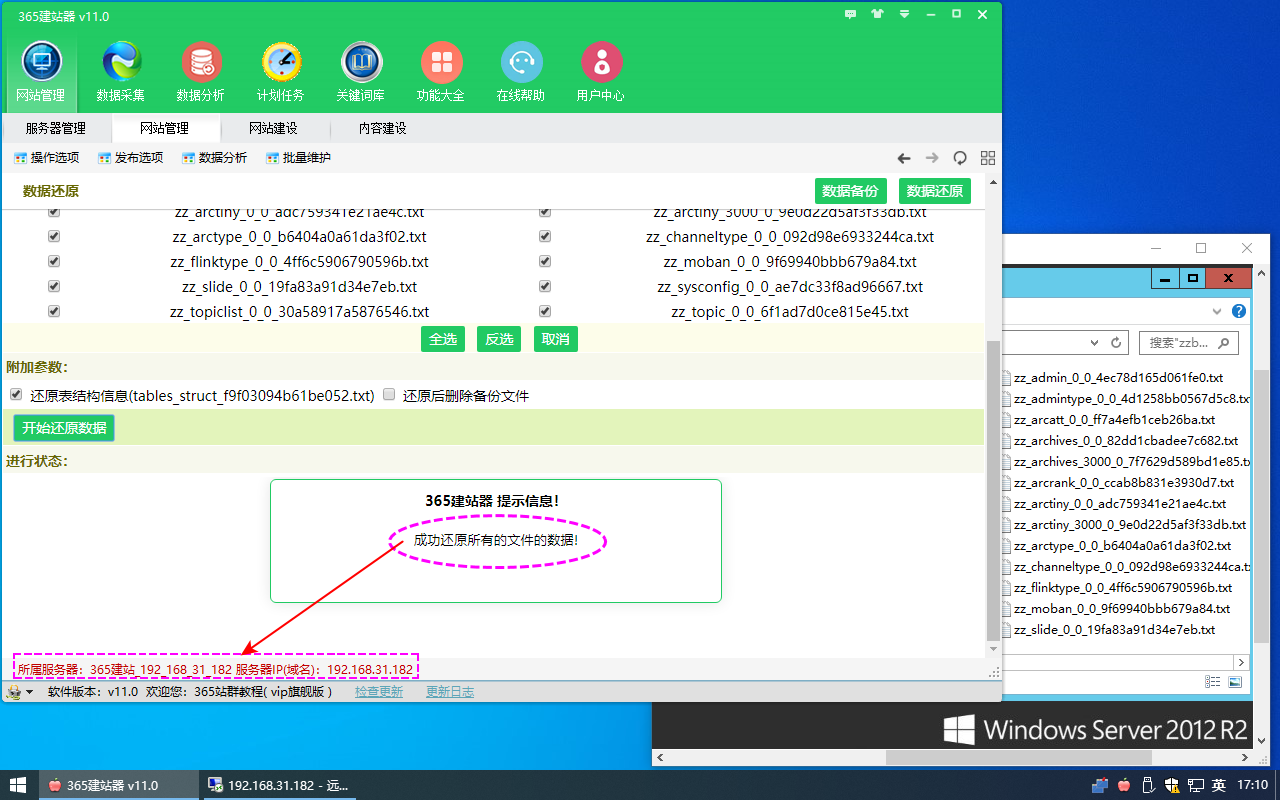This screenshot has height=800, width=1280.
Task: Click the four-squares grid icon in toolbar
Action: click(x=988, y=158)
